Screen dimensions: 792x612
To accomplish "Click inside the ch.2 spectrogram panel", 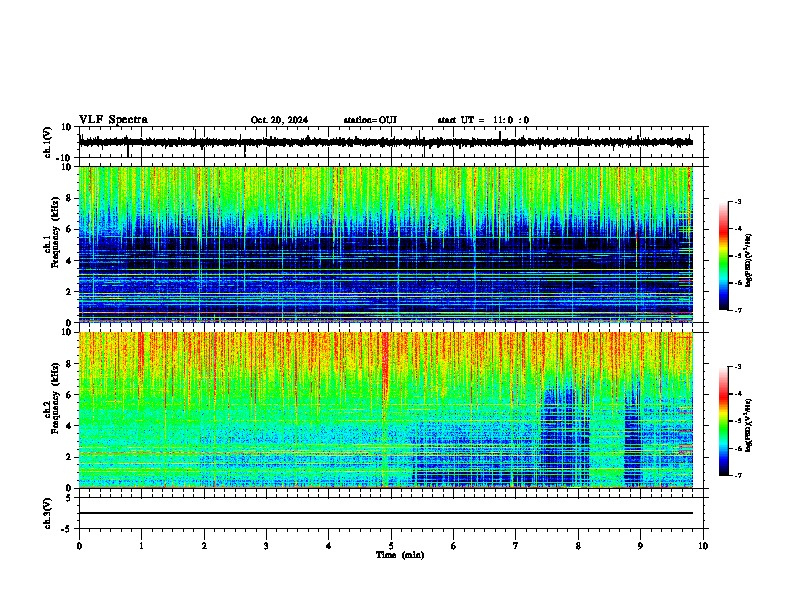I will [386, 410].
